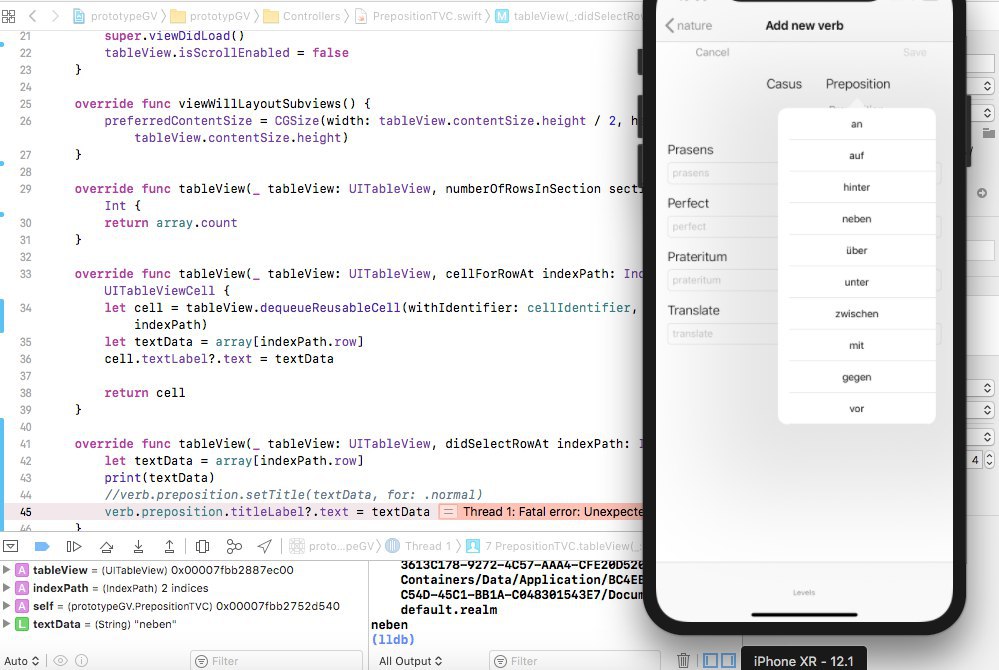Image resolution: width=999 pixels, height=670 pixels.
Task: Select the Controllers folder breadcrumb
Action: click(x=302, y=16)
